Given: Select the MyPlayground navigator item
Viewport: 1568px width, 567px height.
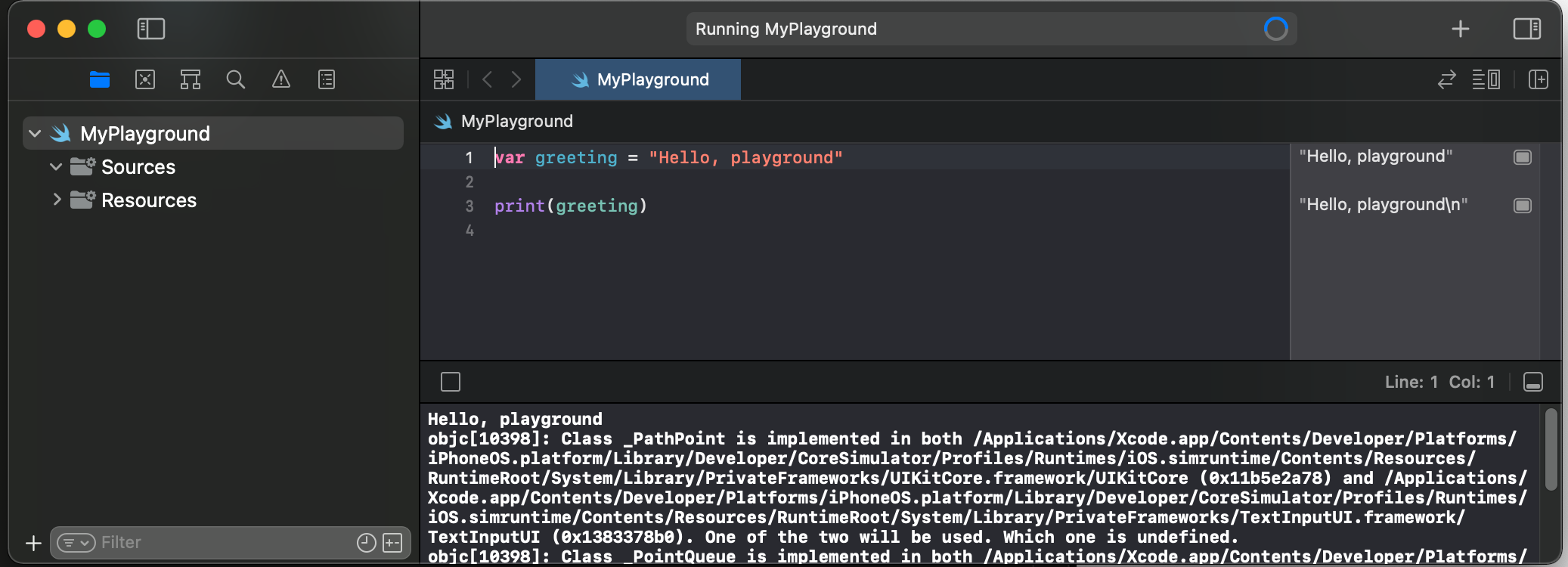Looking at the screenshot, I should click(x=213, y=133).
